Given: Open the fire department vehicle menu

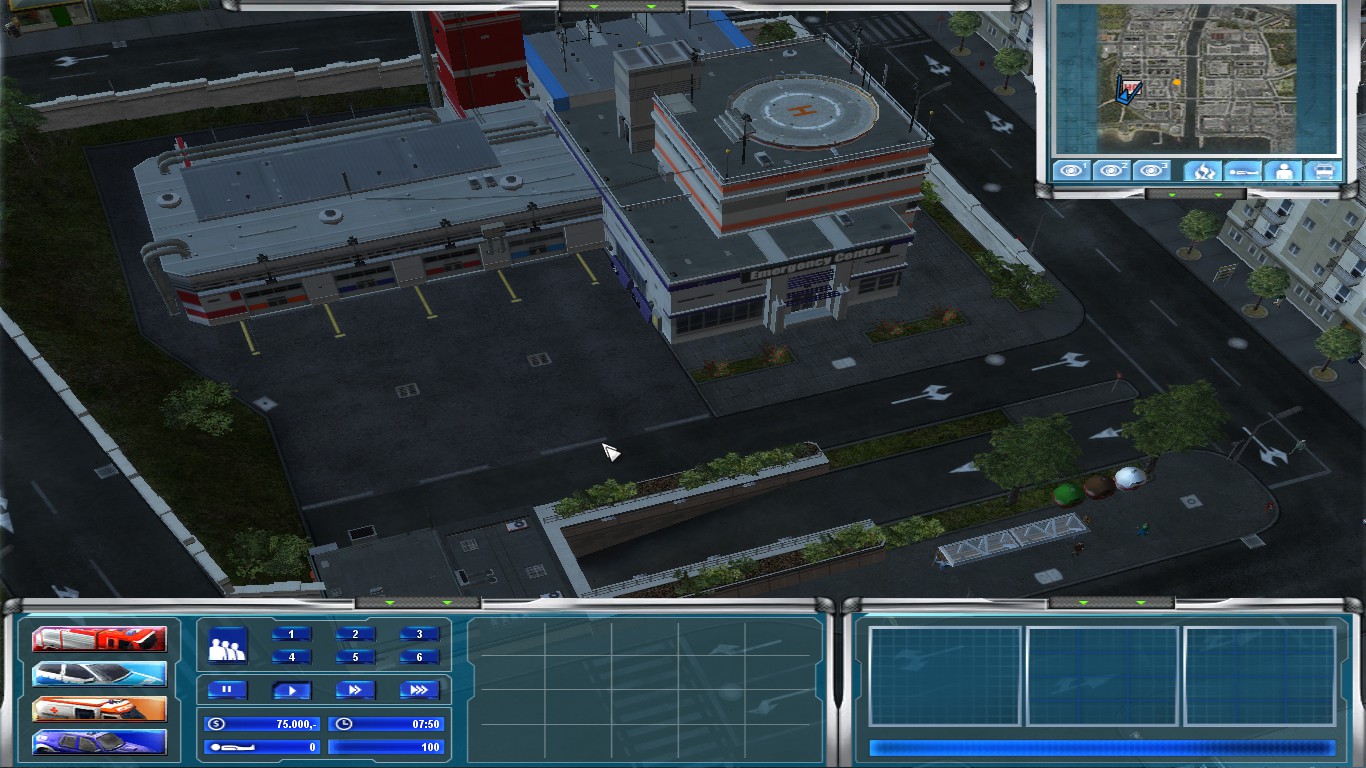Looking at the screenshot, I should pyautogui.click(x=99, y=639).
